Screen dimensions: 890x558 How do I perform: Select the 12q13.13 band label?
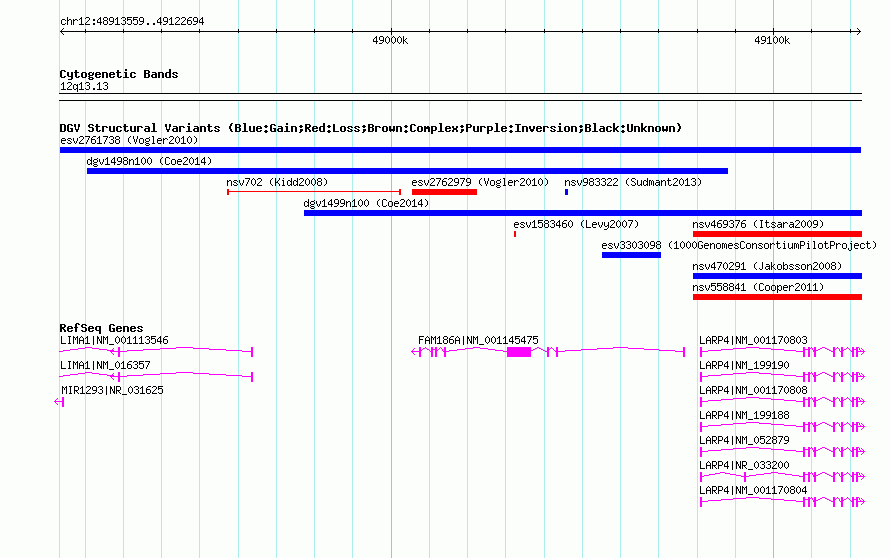tap(84, 86)
